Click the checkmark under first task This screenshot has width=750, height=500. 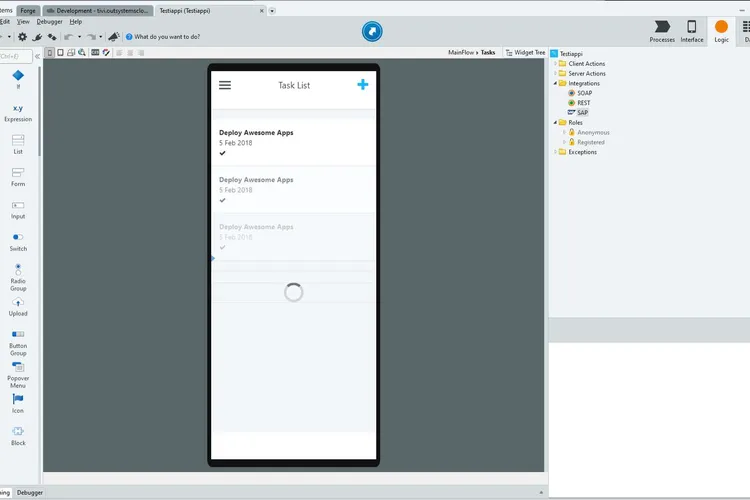pos(223,153)
